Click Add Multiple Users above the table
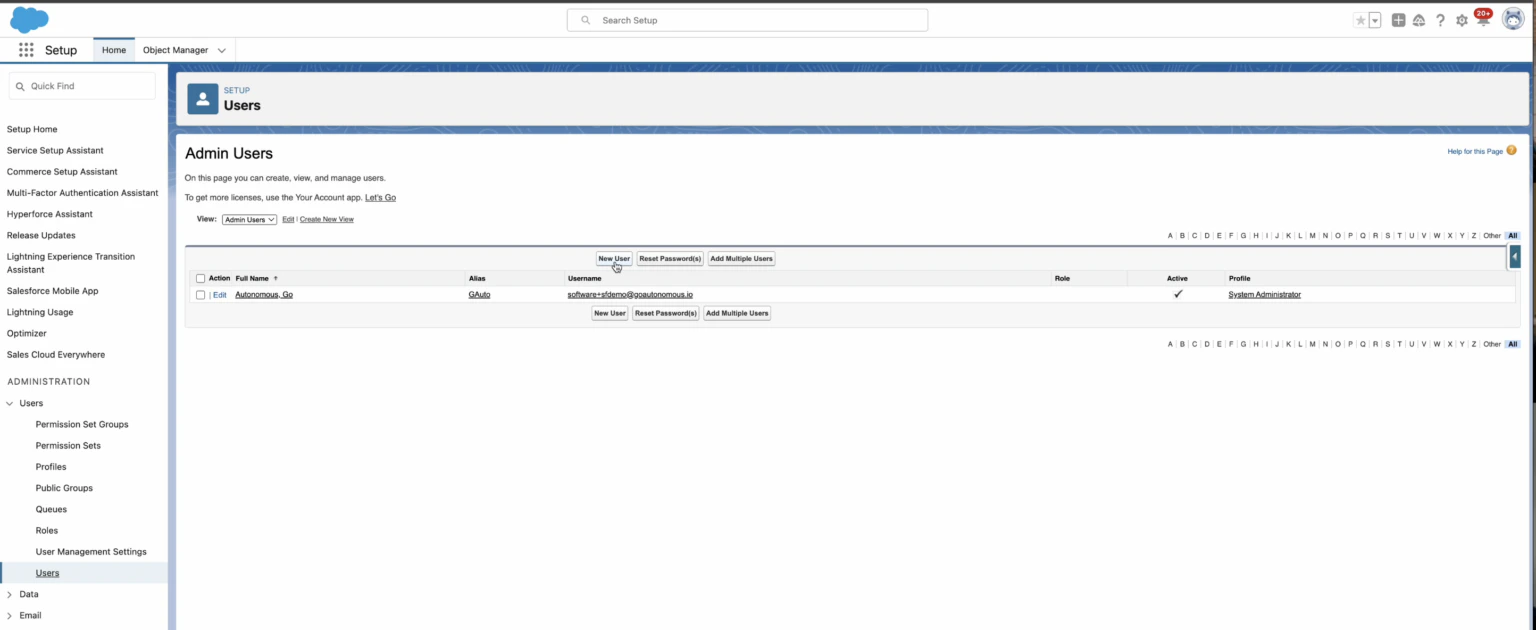 point(742,258)
